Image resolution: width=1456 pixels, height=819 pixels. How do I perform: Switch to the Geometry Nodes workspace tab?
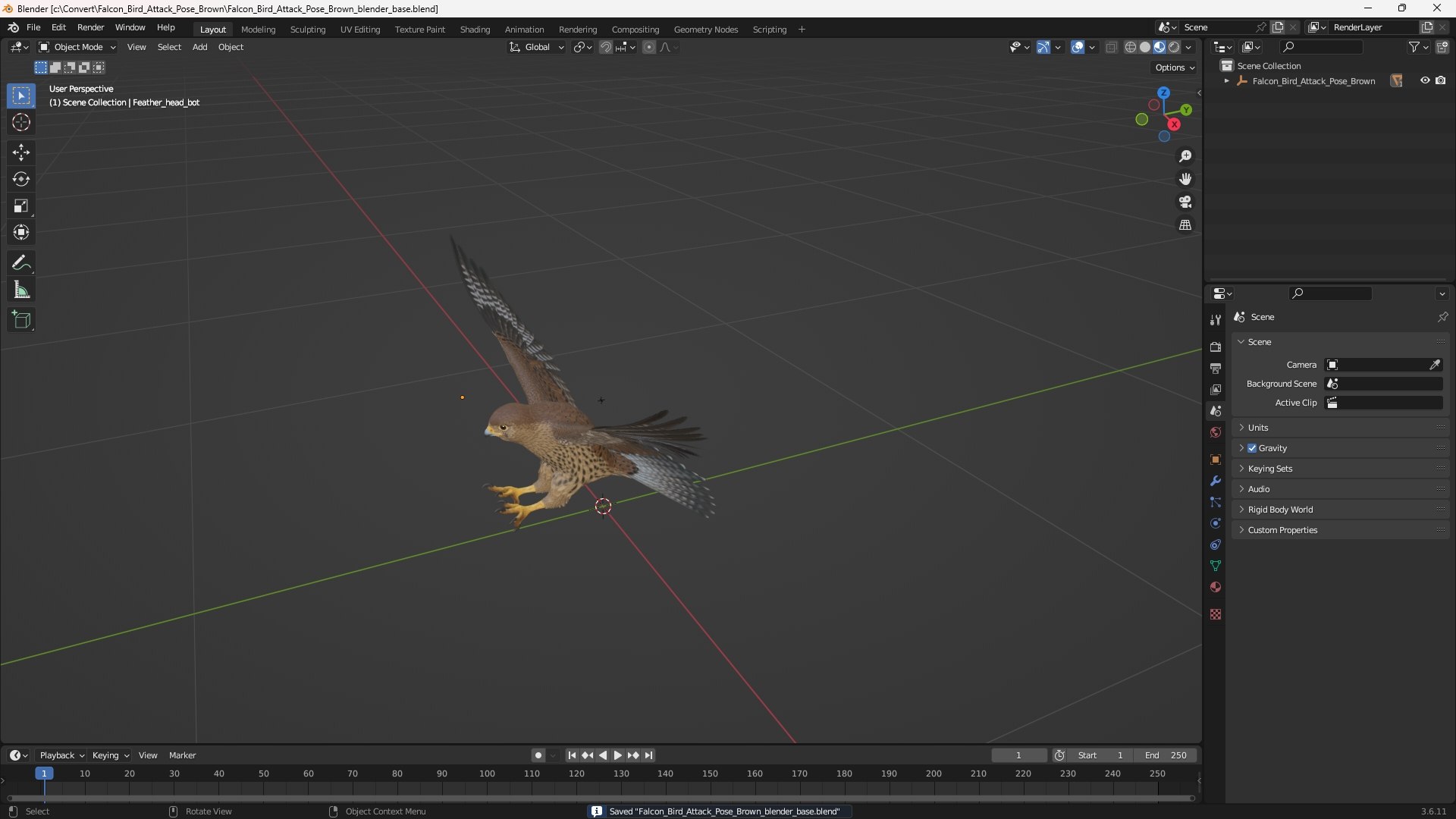pos(705,30)
